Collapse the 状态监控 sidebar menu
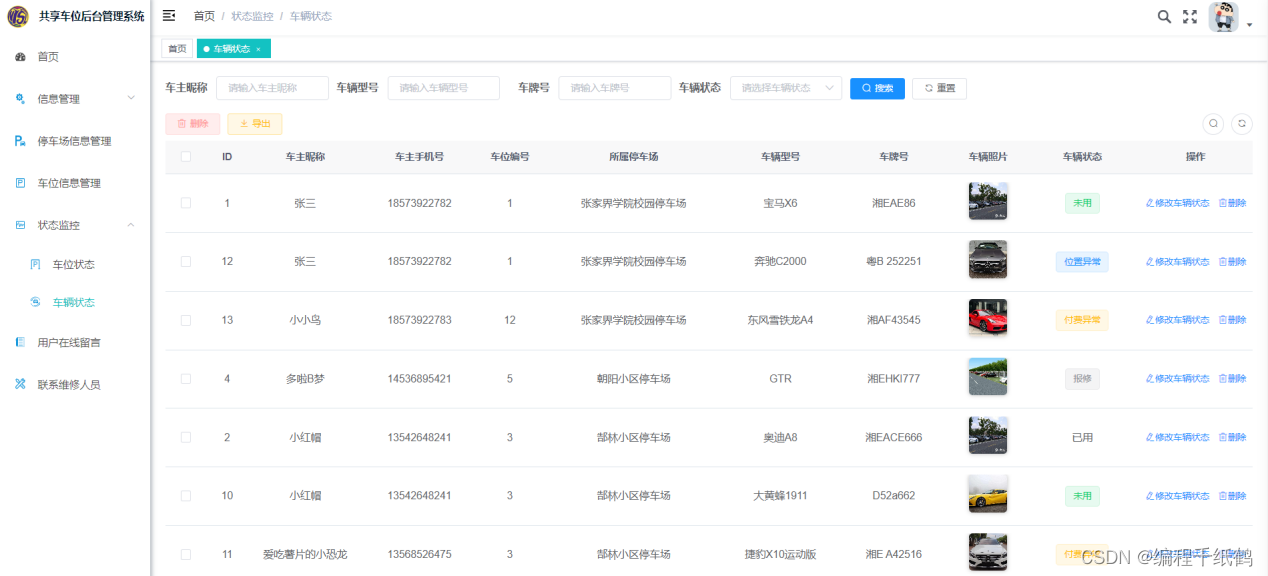Viewport: 1268px width, 576px height. click(75, 225)
